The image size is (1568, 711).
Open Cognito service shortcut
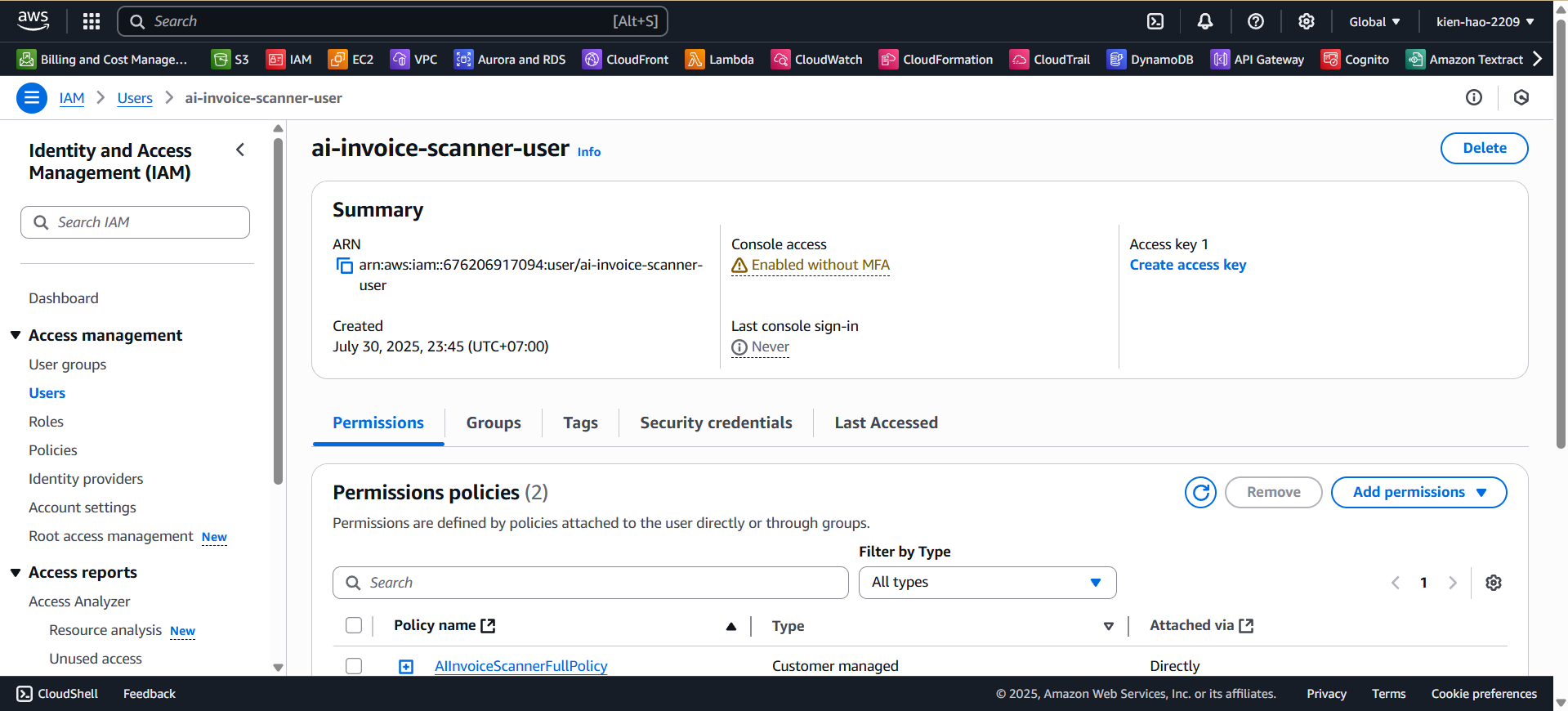(1356, 60)
